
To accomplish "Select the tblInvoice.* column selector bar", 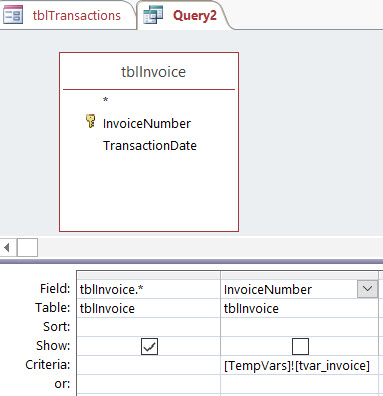I will click(x=149, y=275).
